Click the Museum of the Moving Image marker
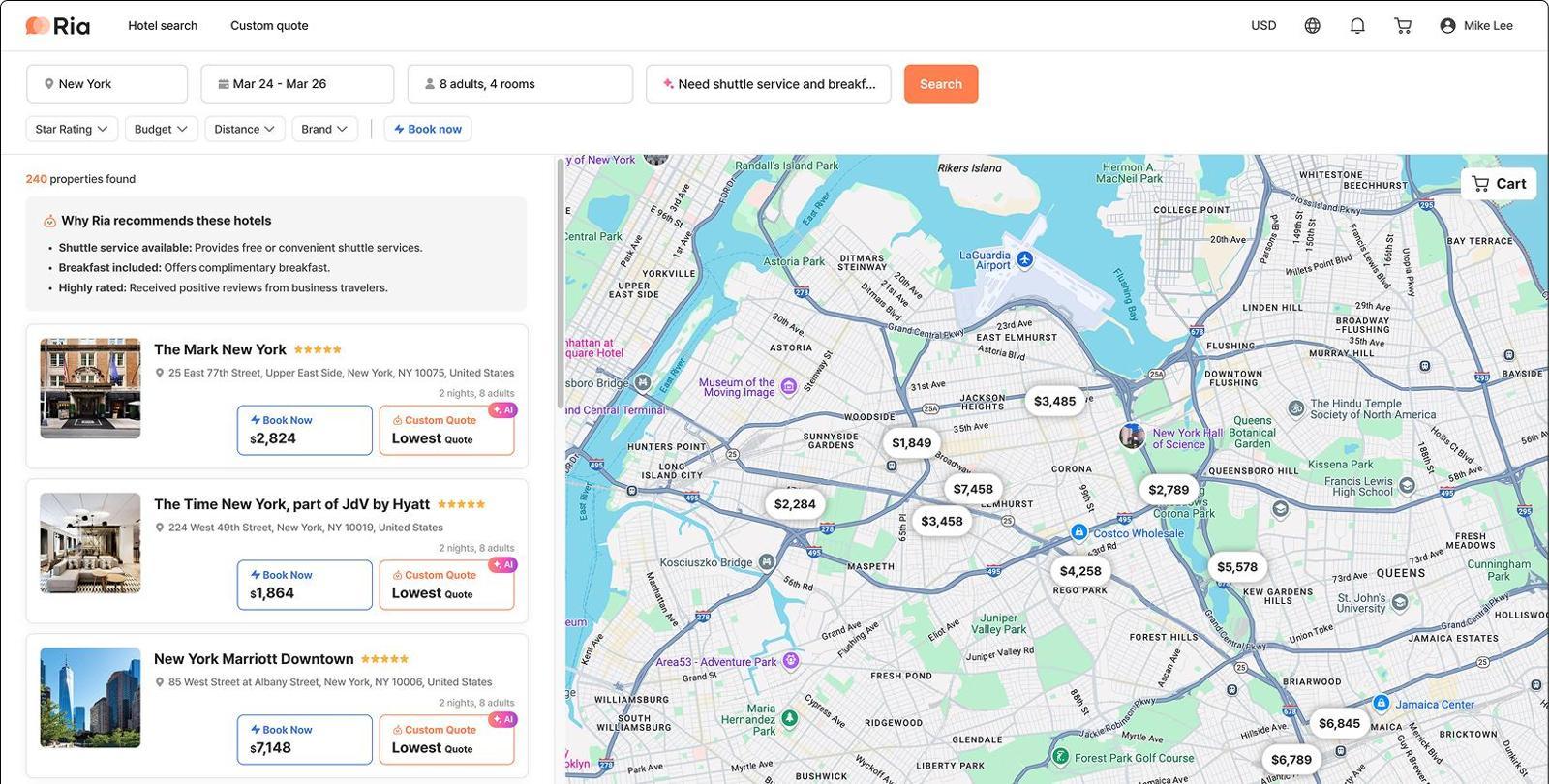 (x=789, y=387)
